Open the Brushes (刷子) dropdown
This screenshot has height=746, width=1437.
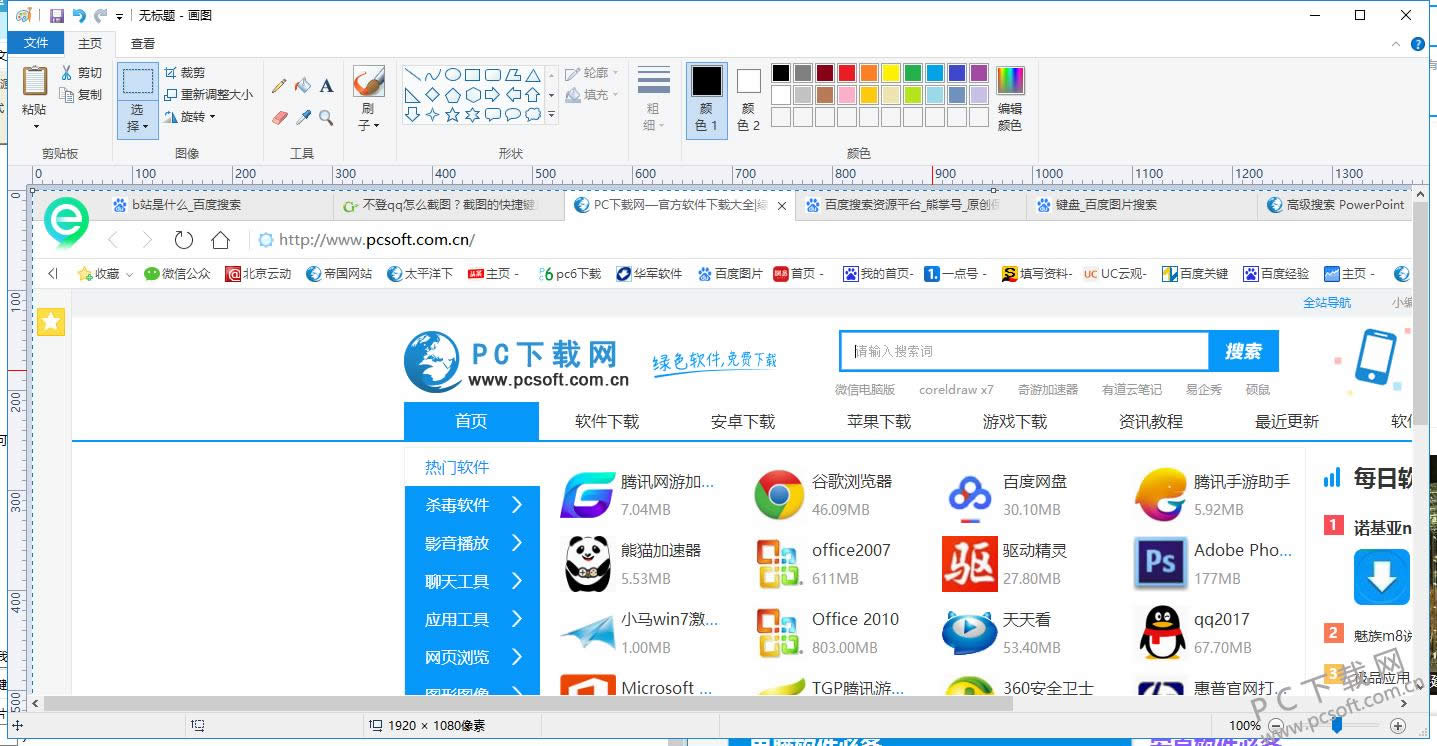(368, 126)
